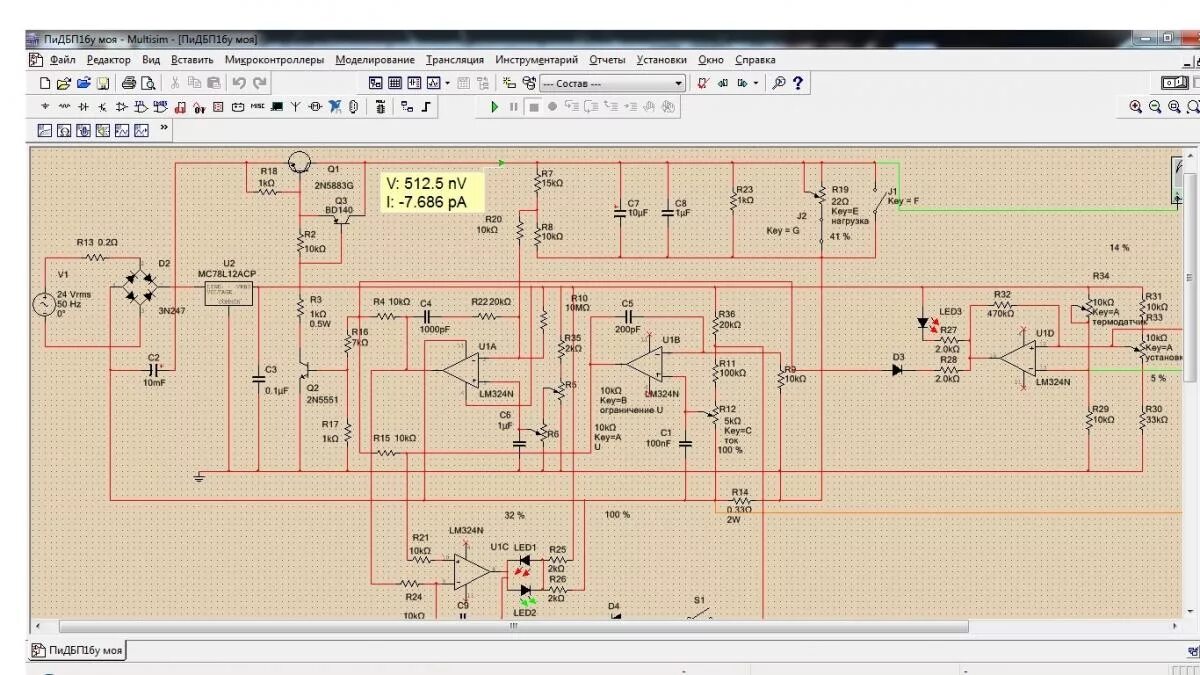Viewport: 1200px width, 675px height.
Task: Select the ПиДБП16у моя design tab
Action: point(79,651)
